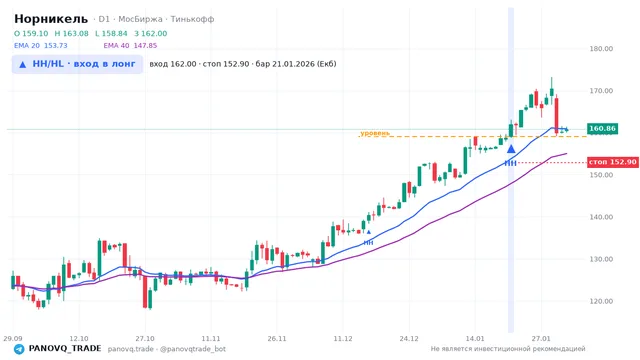Click the 12.10 date axis label
Image resolution: width=640 pixels, height=360 pixels.
tap(79, 338)
